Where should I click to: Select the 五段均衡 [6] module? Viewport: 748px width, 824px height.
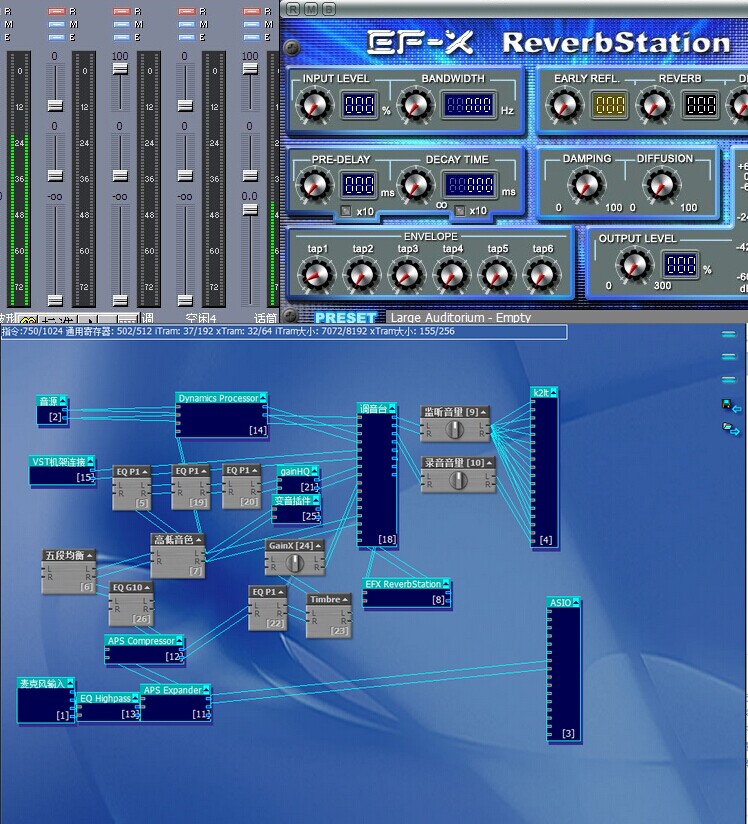(68, 572)
